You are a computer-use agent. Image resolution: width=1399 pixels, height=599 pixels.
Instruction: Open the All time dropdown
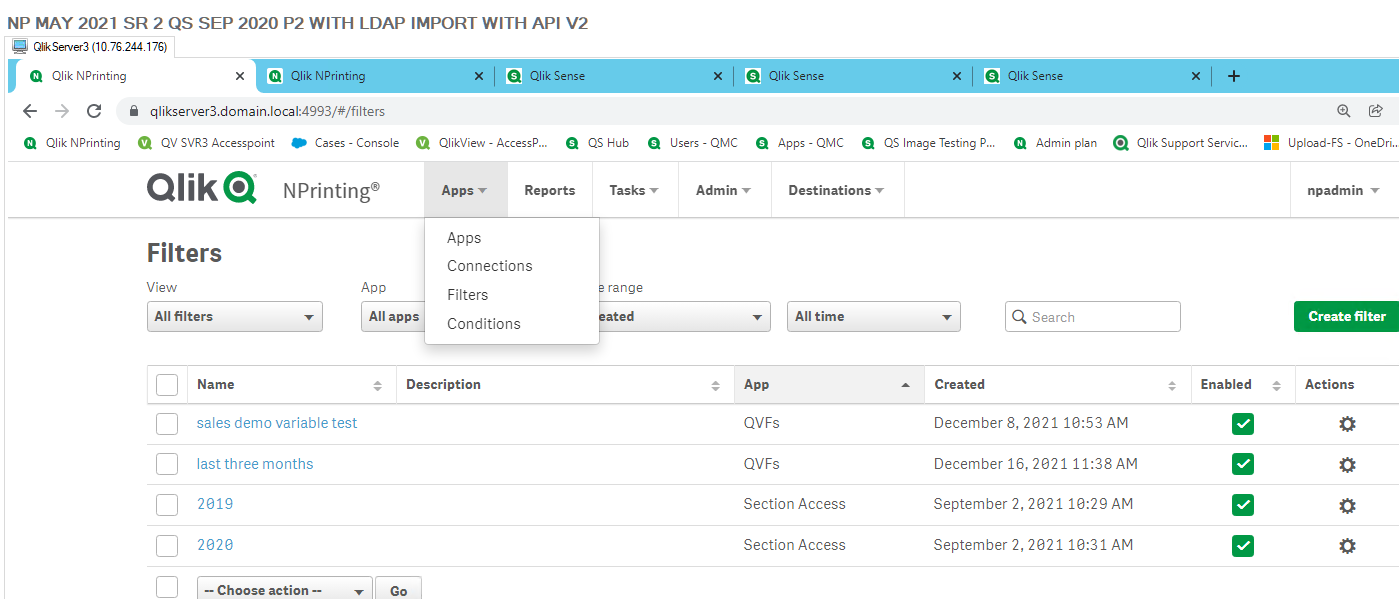coord(873,317)
